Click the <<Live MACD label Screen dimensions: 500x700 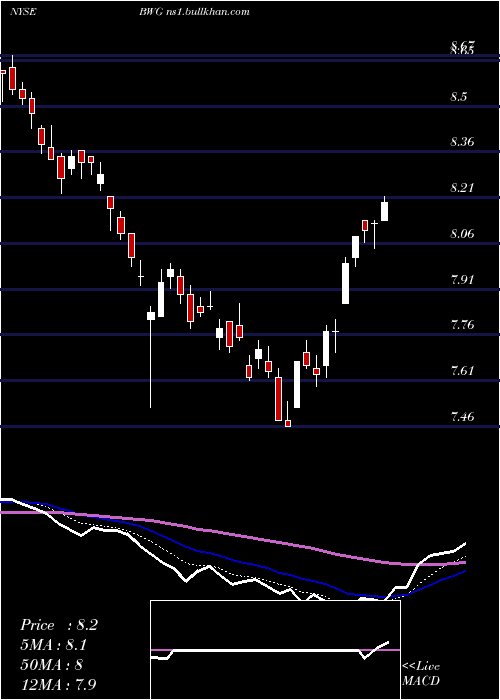tap(421, 673)
